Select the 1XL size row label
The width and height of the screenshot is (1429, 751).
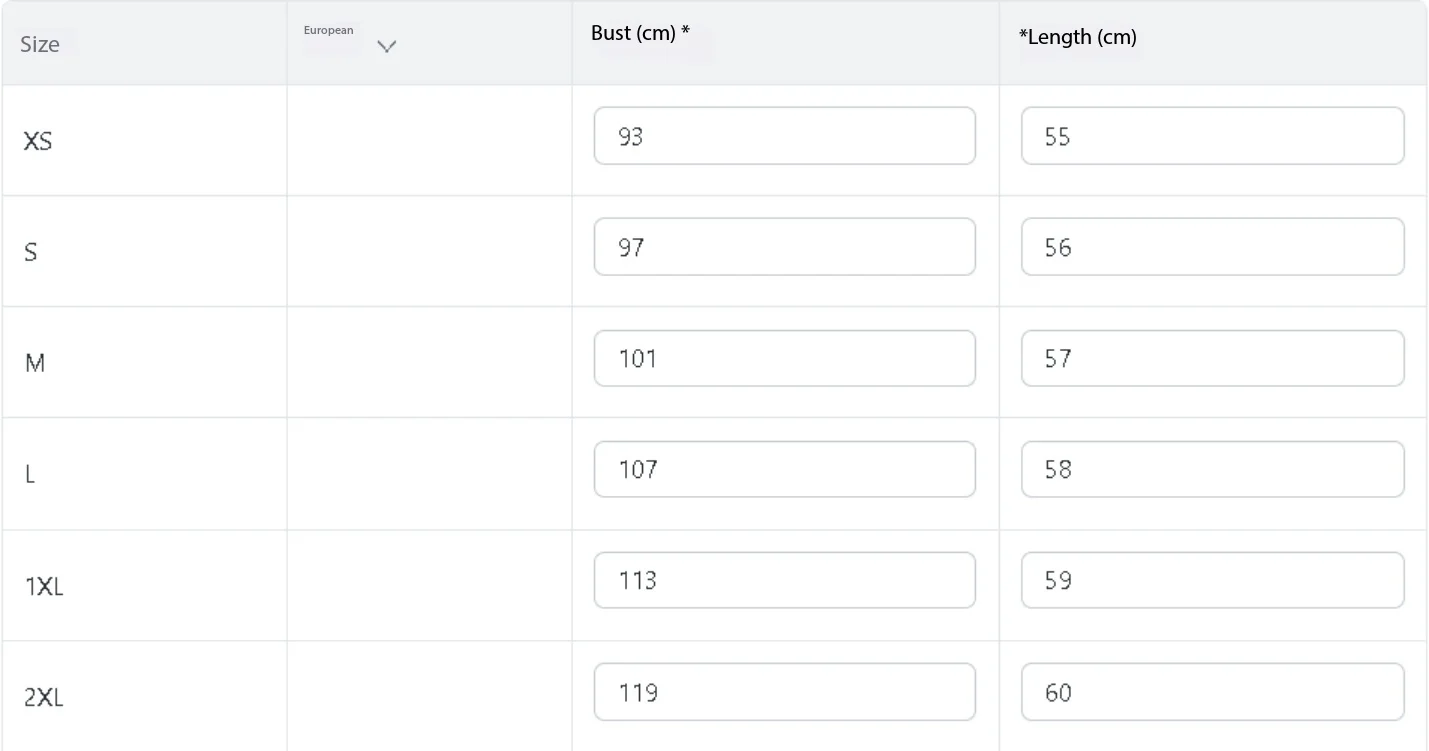tap(44, 587)
